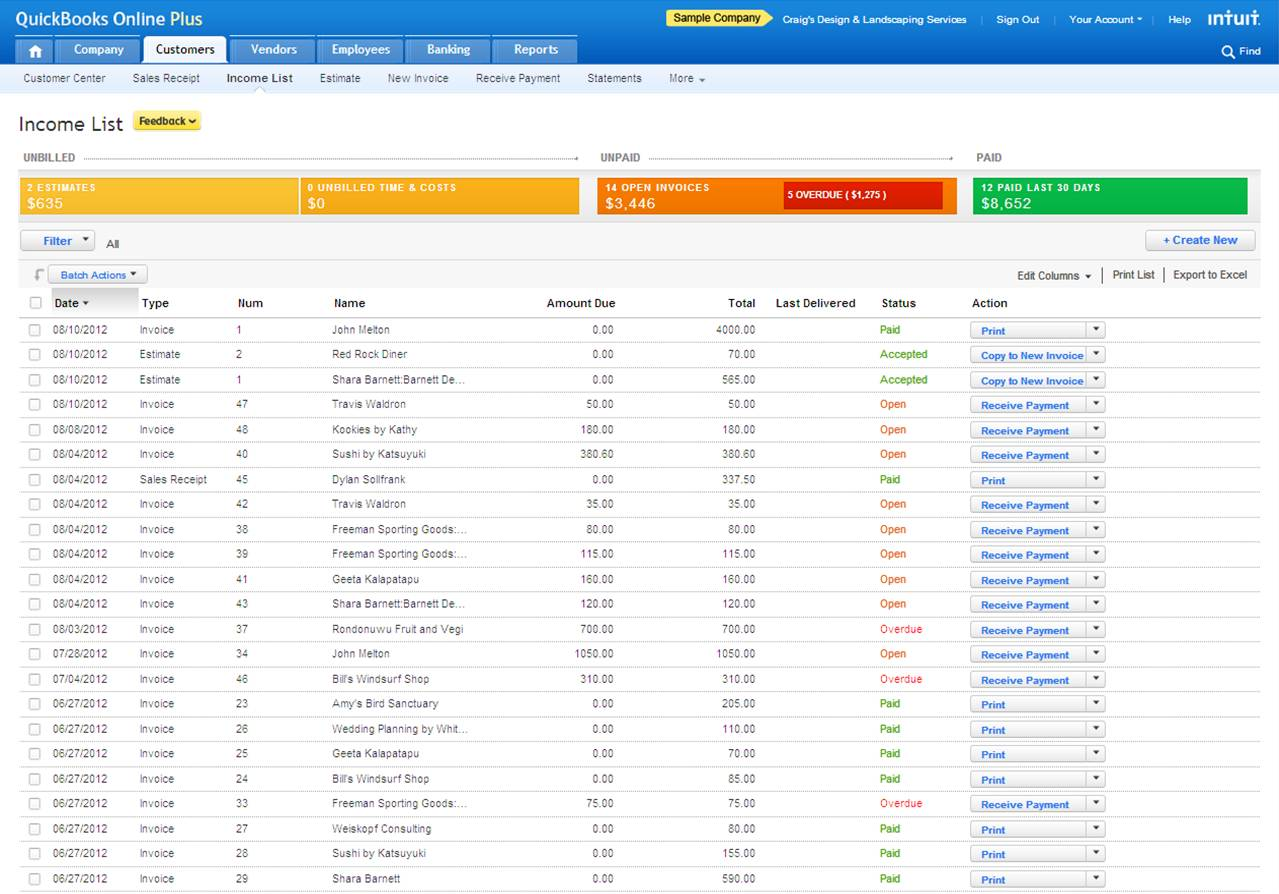The width and height of the screenshot is (1279, 894).
Task: Switch to the Company tab
Action: (98, 50)
